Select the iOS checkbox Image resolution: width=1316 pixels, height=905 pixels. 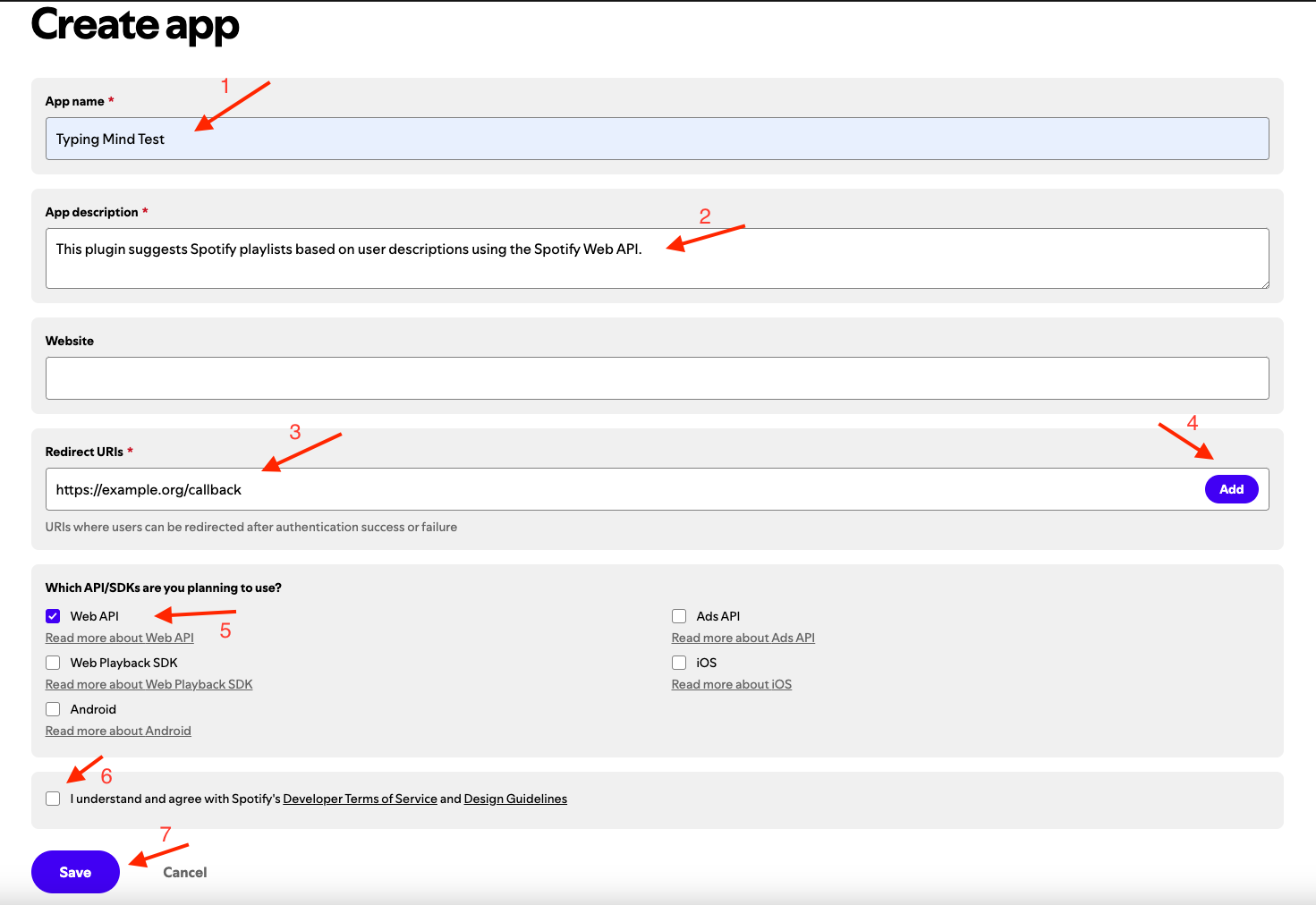pos(679,663)
